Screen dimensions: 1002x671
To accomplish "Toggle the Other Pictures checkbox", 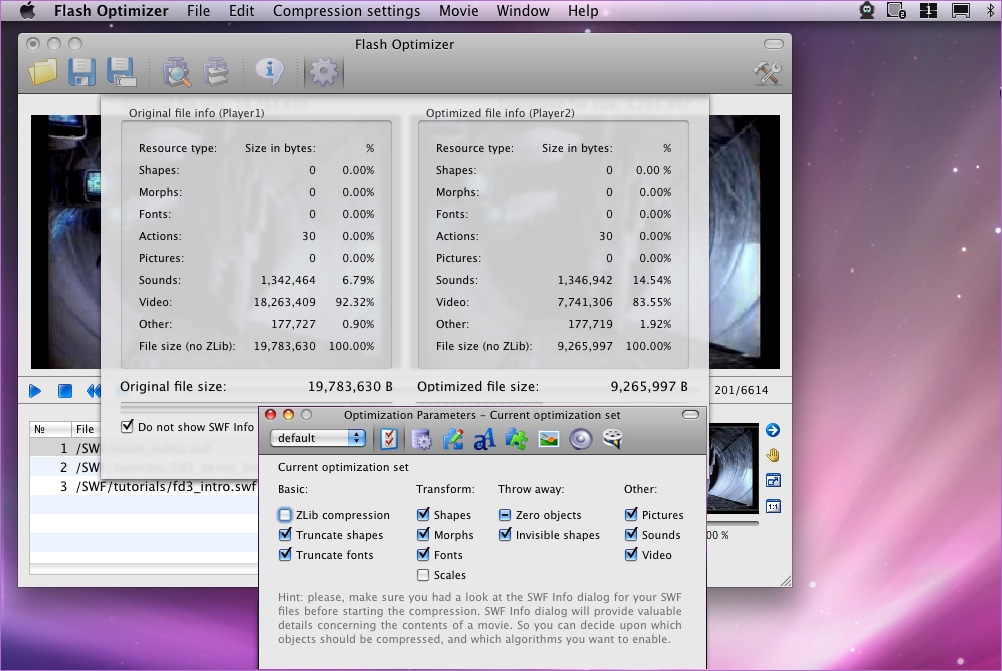I will pos(631,514).
